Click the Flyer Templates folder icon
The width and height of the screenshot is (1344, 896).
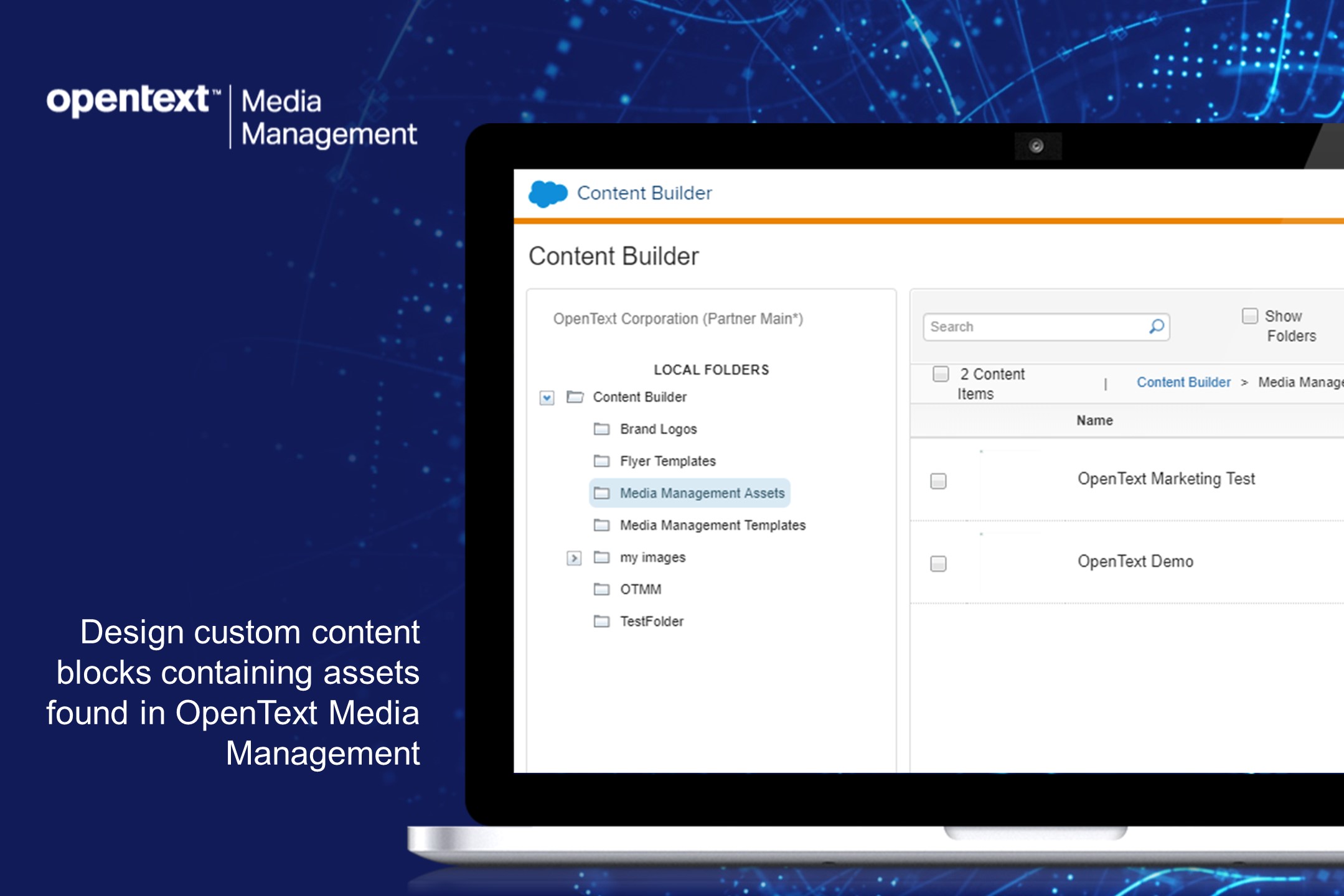[x=601, y=461]
